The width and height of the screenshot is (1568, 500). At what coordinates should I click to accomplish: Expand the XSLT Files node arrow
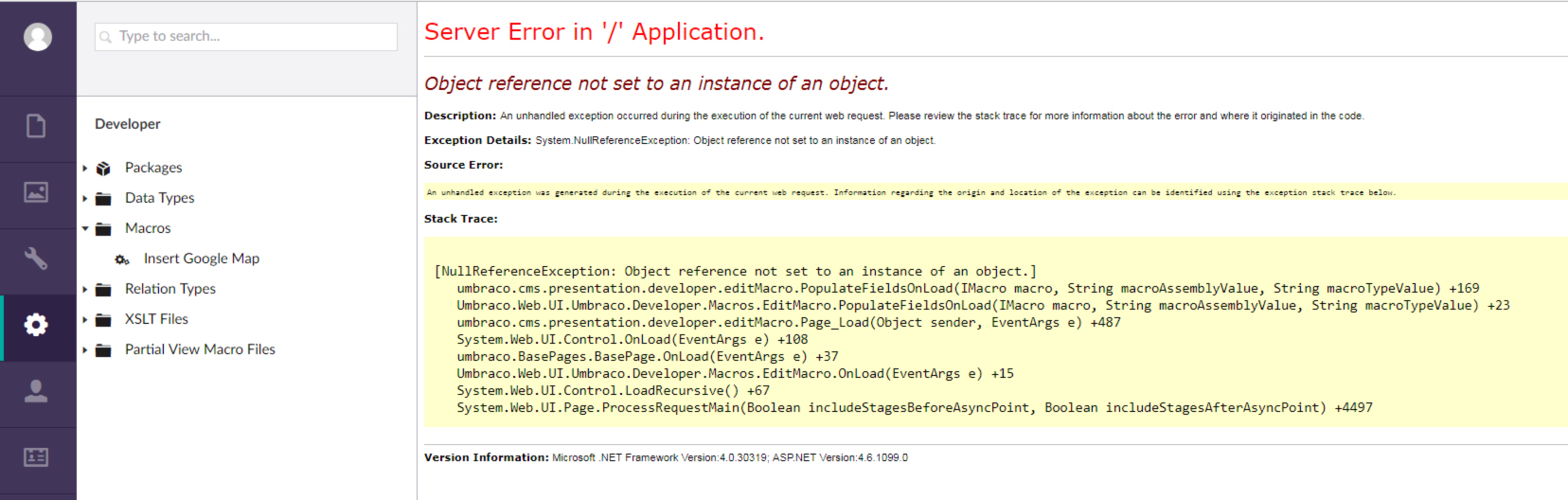point(85,320)
